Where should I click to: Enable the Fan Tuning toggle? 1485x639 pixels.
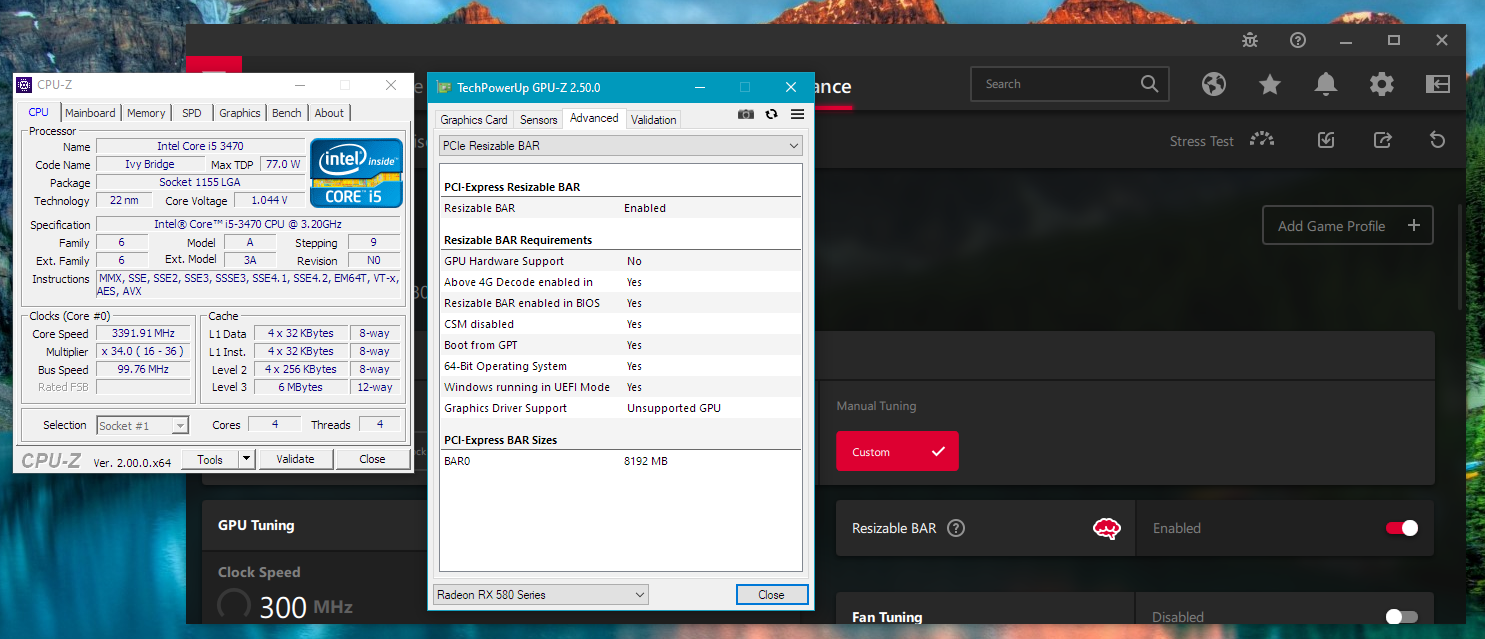1401,617
